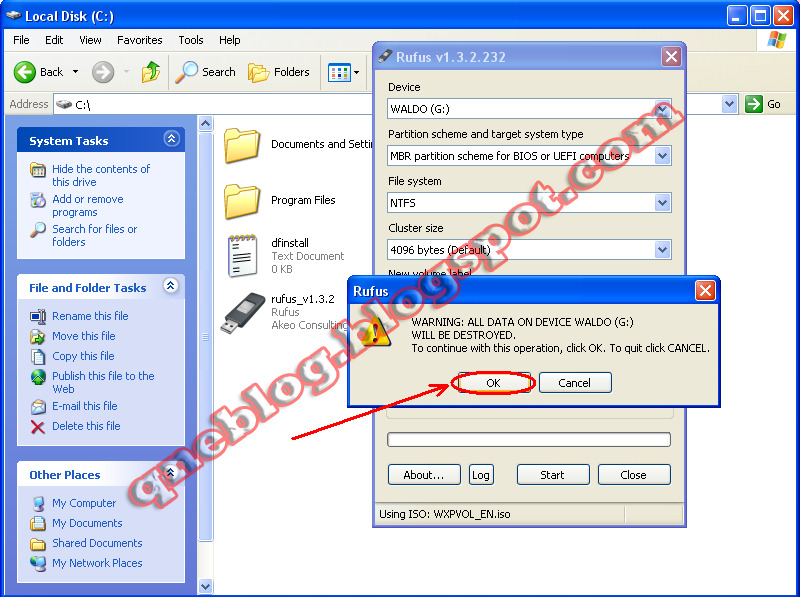Click the Start button in Rufus
This screenshot has width=800, height=597.
[x=553, y=475]
